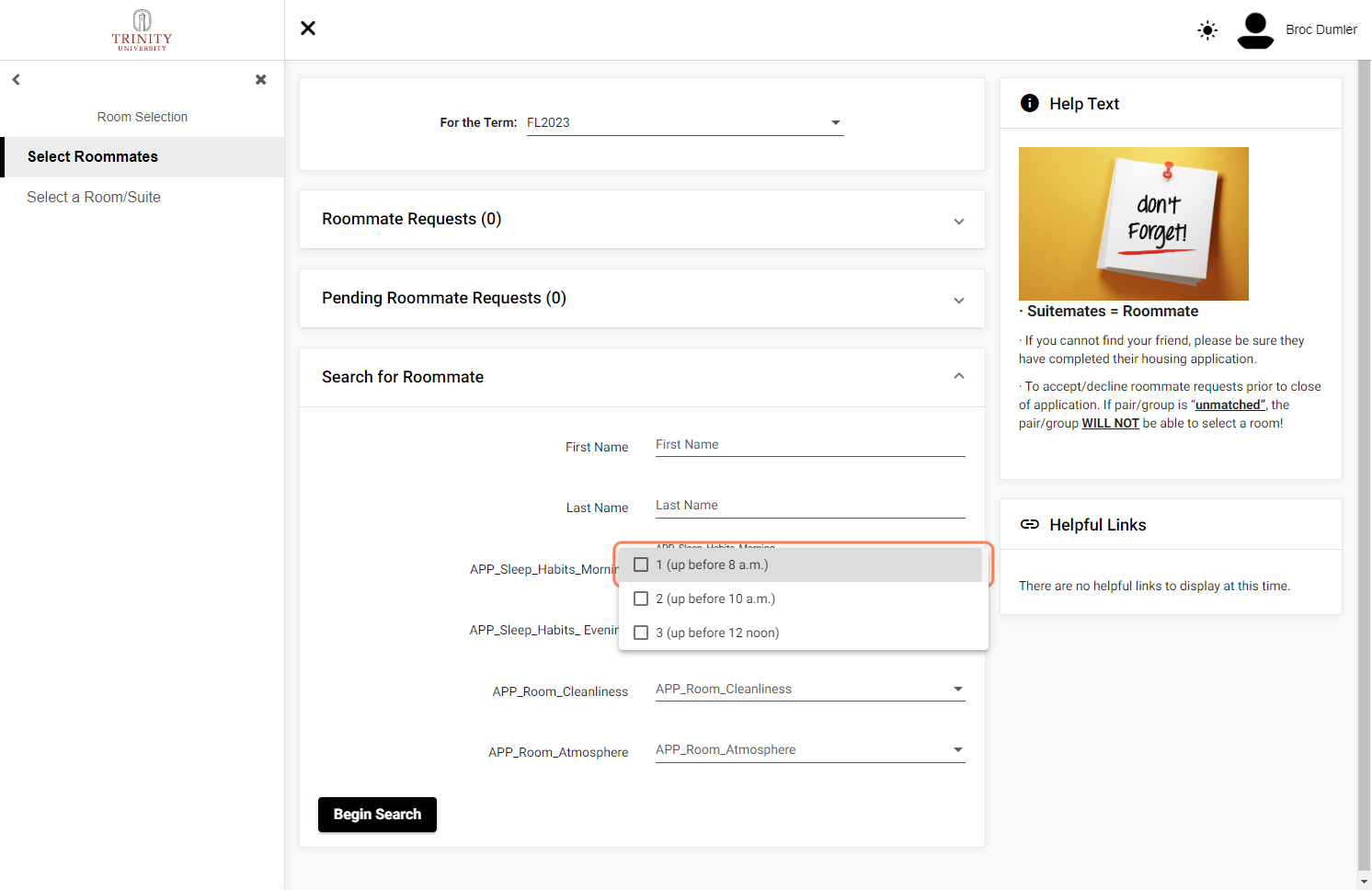
Task: Check the '2 (up before 10 a.m.)' option
Action: 641,599
